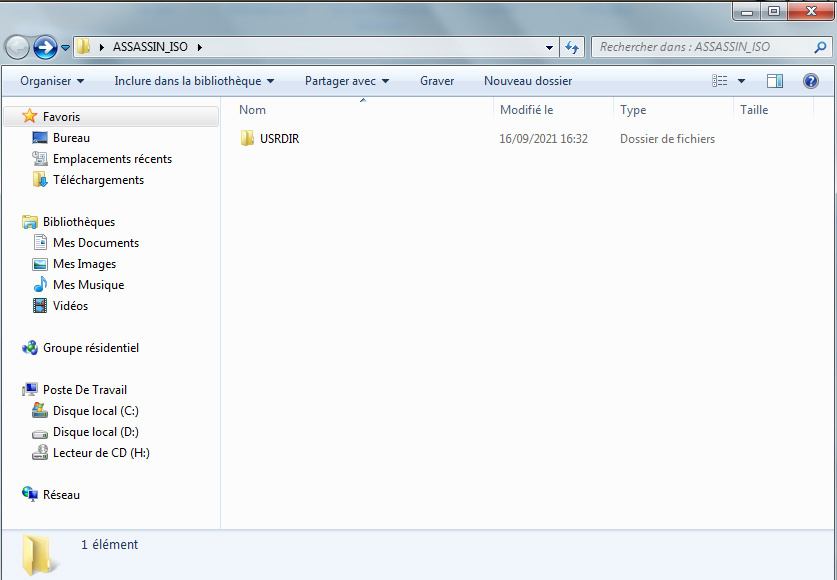Image resolution: width=837 pixels, height=580 pixels.
Task: Select Téléchargements in Favoris
Action: [x=98, y=180]
